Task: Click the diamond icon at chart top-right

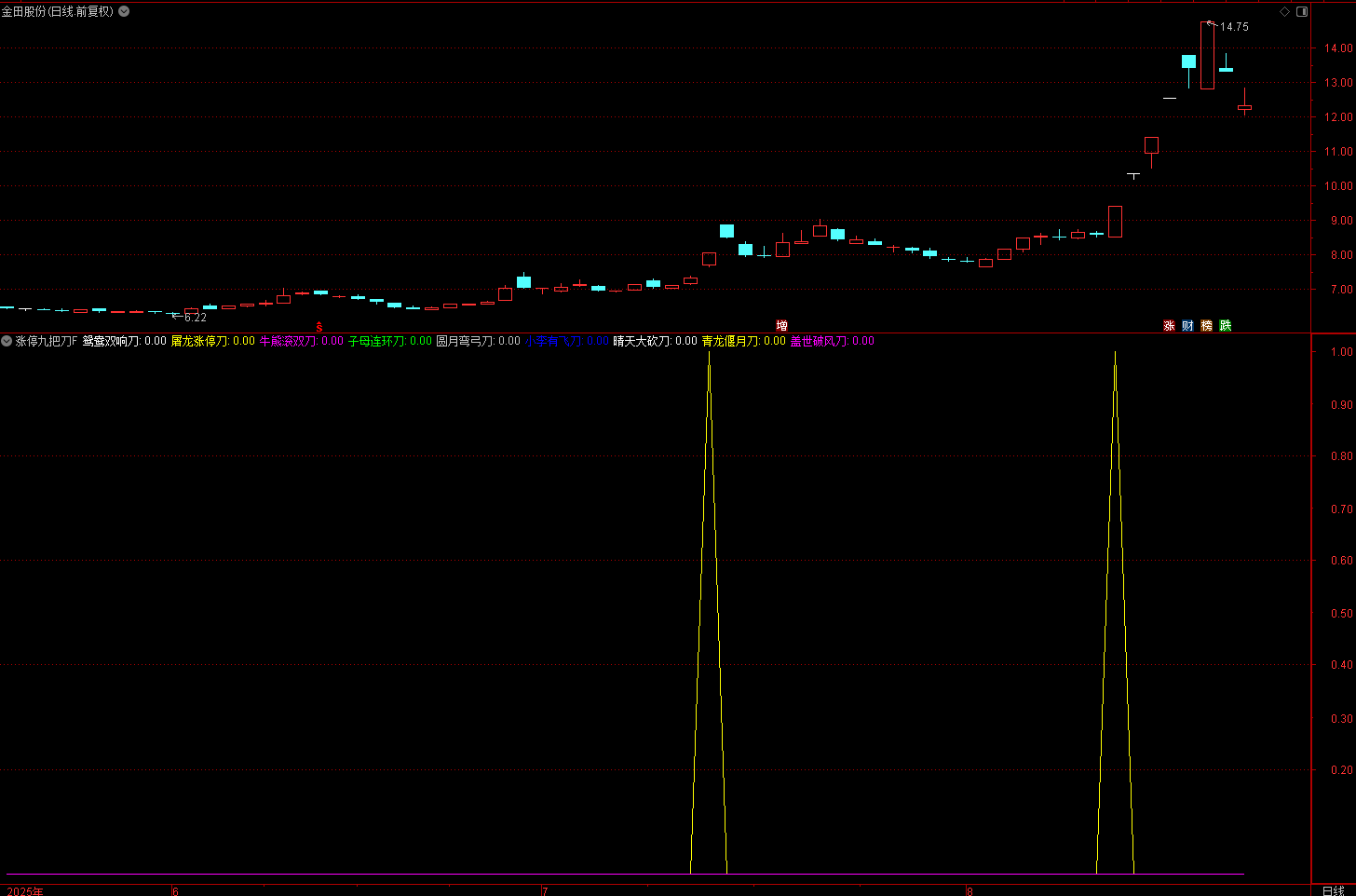Action: [1285, 11]
